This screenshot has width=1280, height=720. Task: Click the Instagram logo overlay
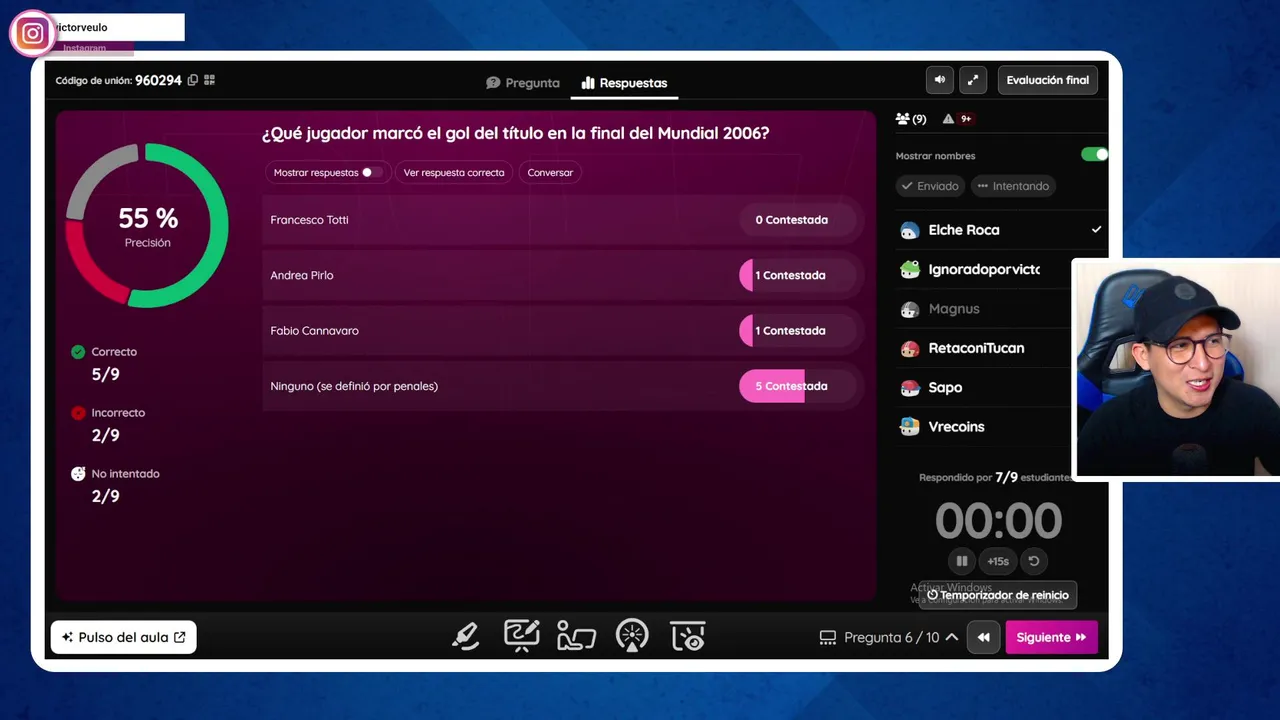(x=32, y=33)
